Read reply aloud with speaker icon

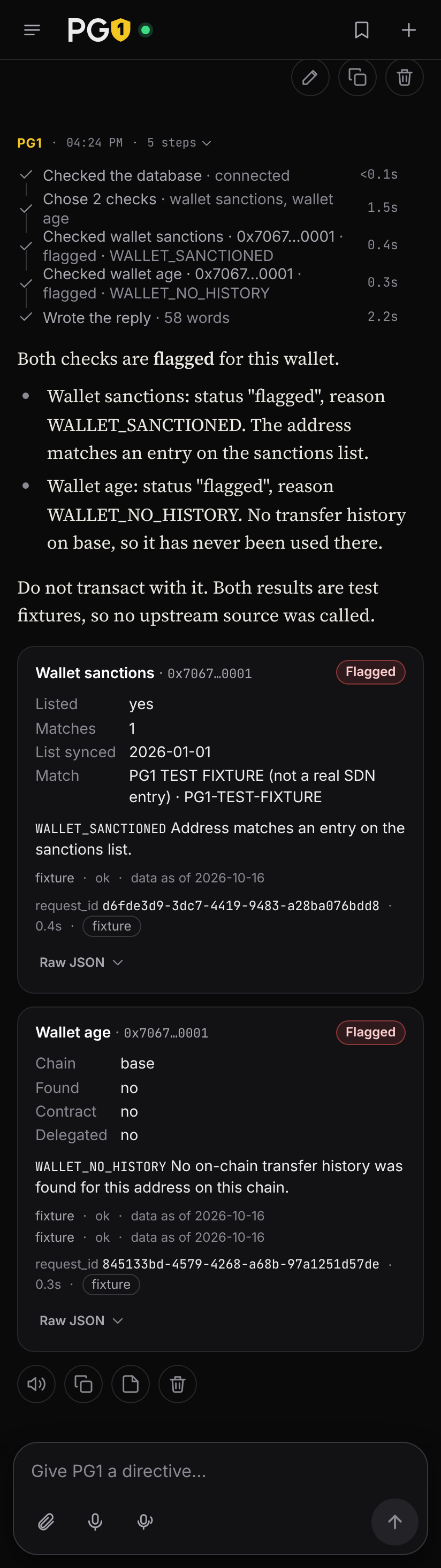pos(36,1384)
